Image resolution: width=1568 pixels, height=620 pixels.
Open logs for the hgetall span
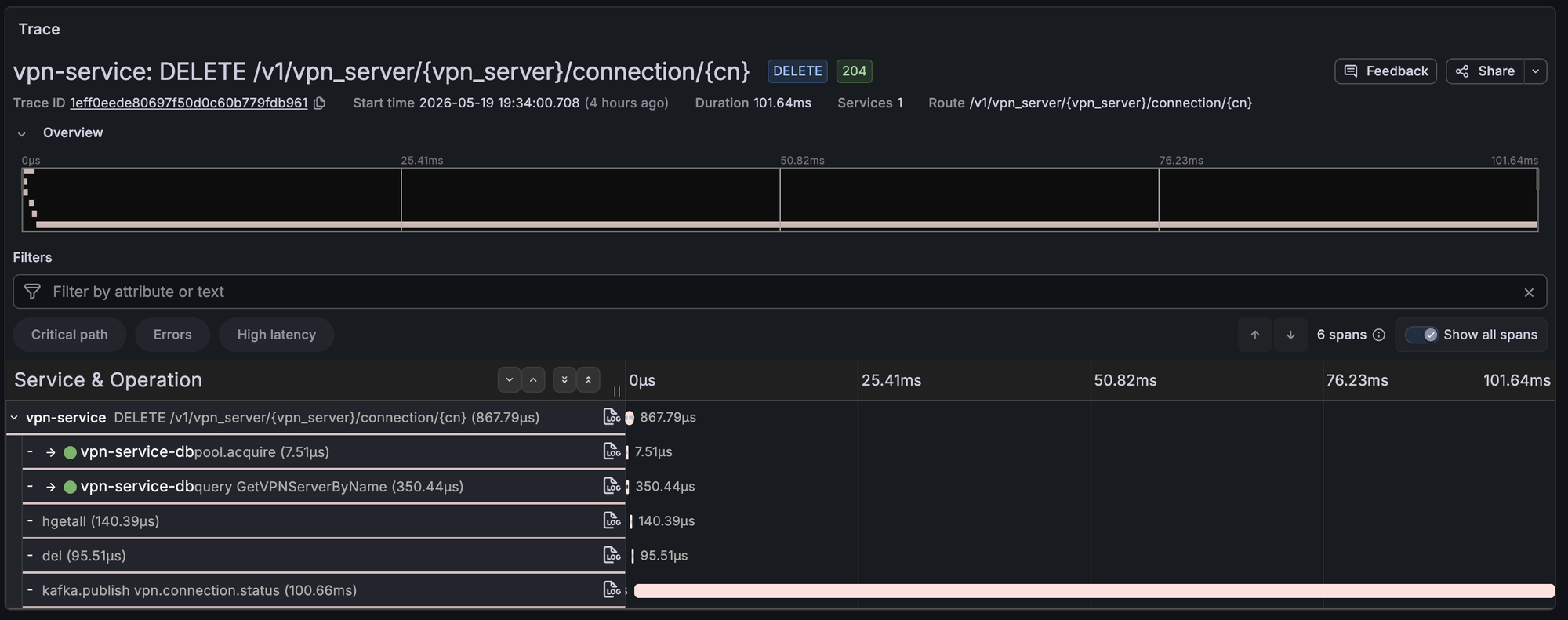612,520
